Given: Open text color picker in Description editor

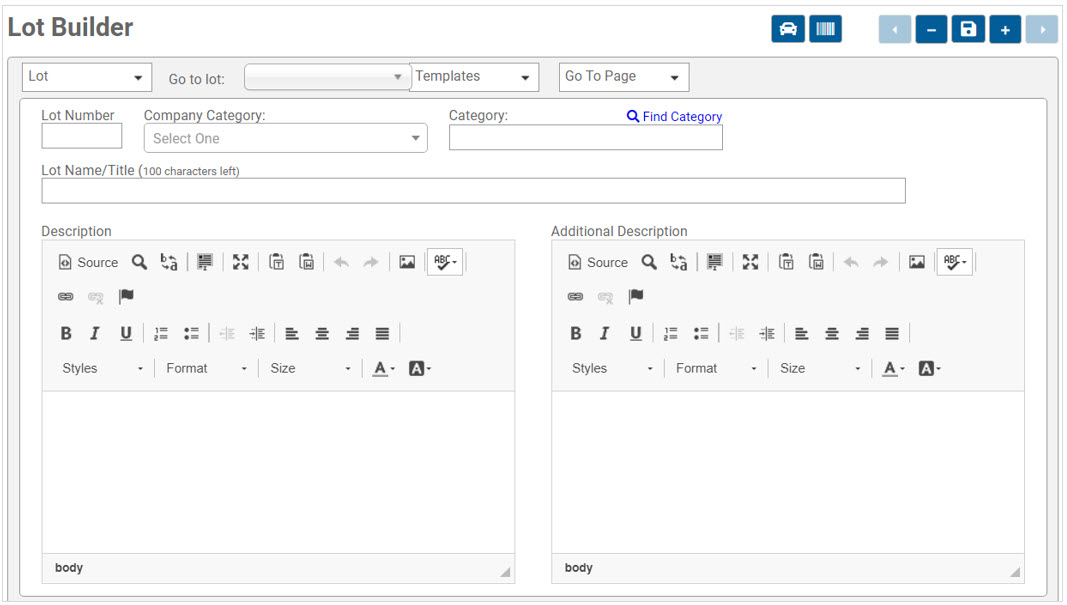Looking at the screenshot, I should tap(384, 368).
